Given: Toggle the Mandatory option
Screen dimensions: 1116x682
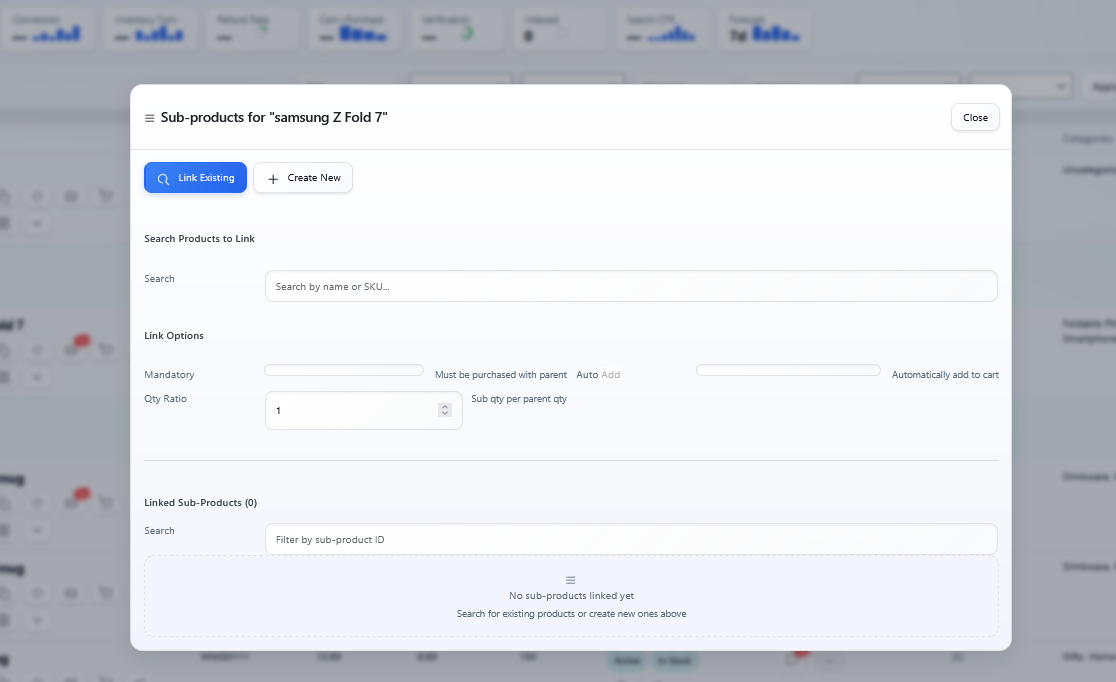Looking at the screenshot, I should pos(344,370).
